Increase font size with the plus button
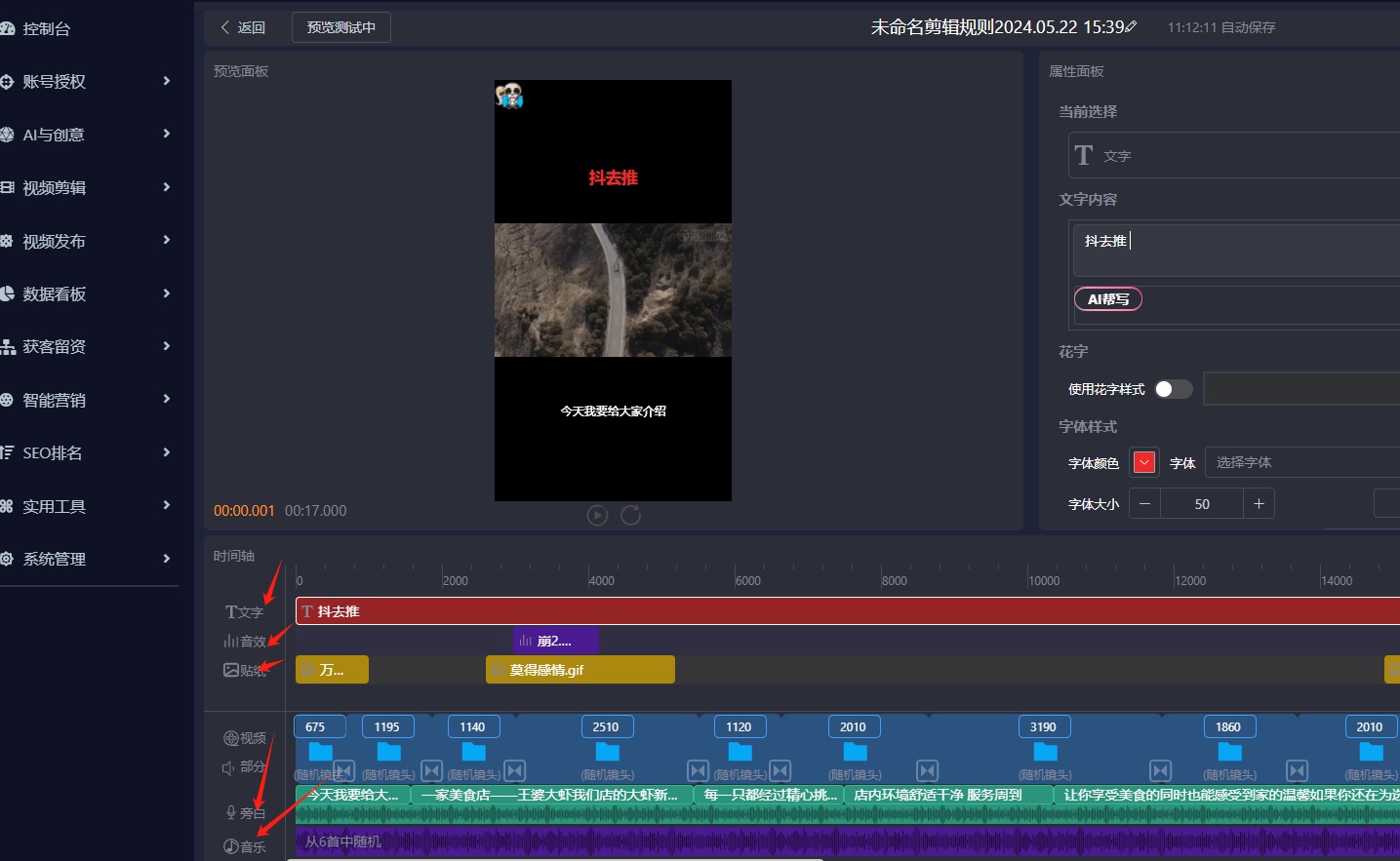Image resolution: width=1400 pixels, height=861 pixels. tap(1259, 504)
